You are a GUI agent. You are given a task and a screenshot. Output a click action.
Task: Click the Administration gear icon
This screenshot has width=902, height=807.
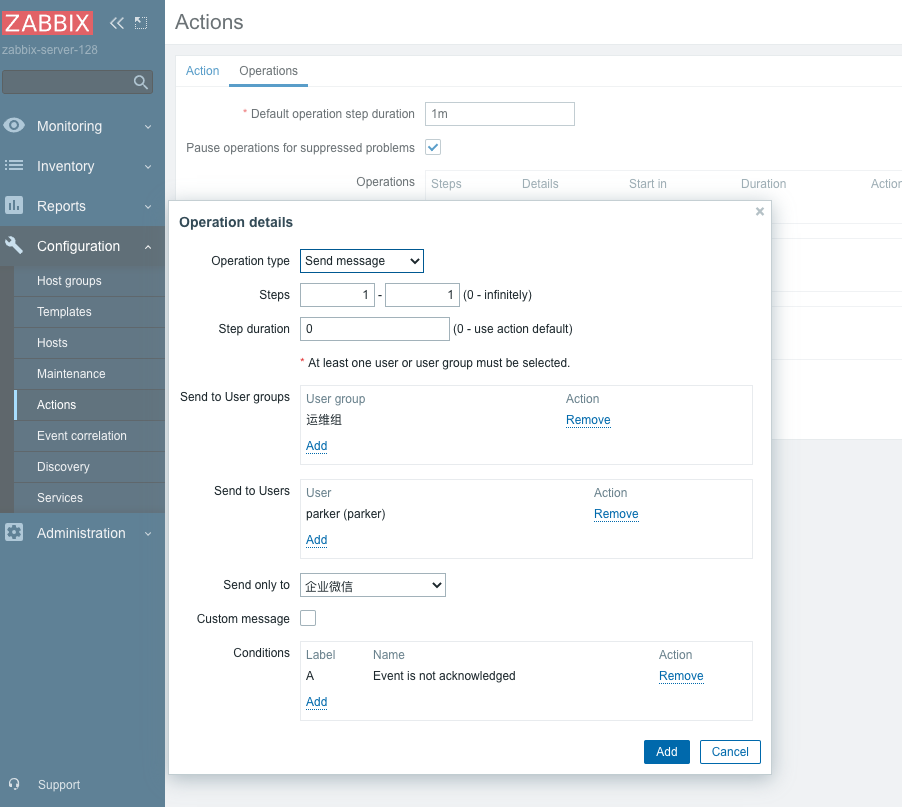point(14,533)
